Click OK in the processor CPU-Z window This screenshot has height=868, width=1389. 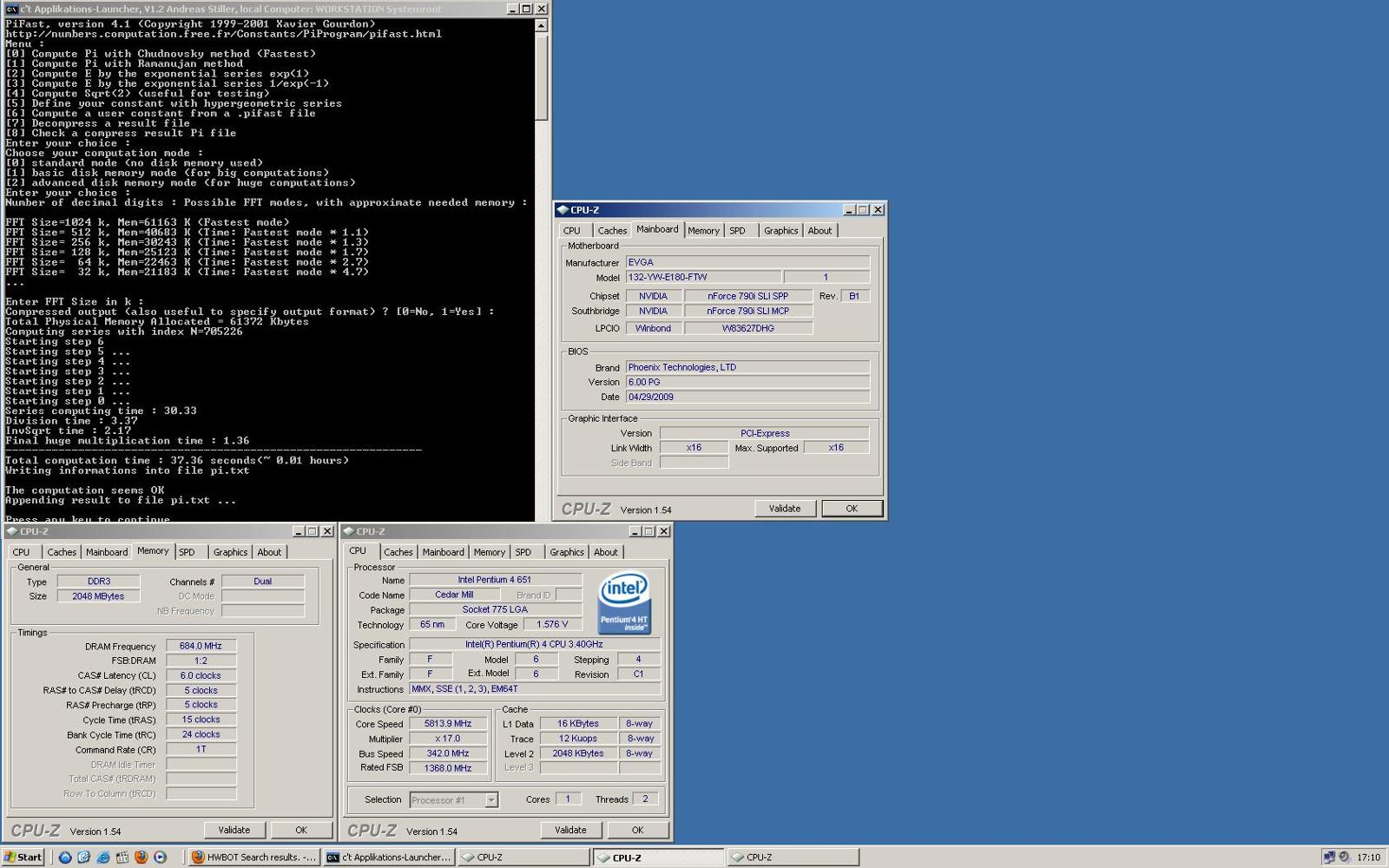point(637,830)
